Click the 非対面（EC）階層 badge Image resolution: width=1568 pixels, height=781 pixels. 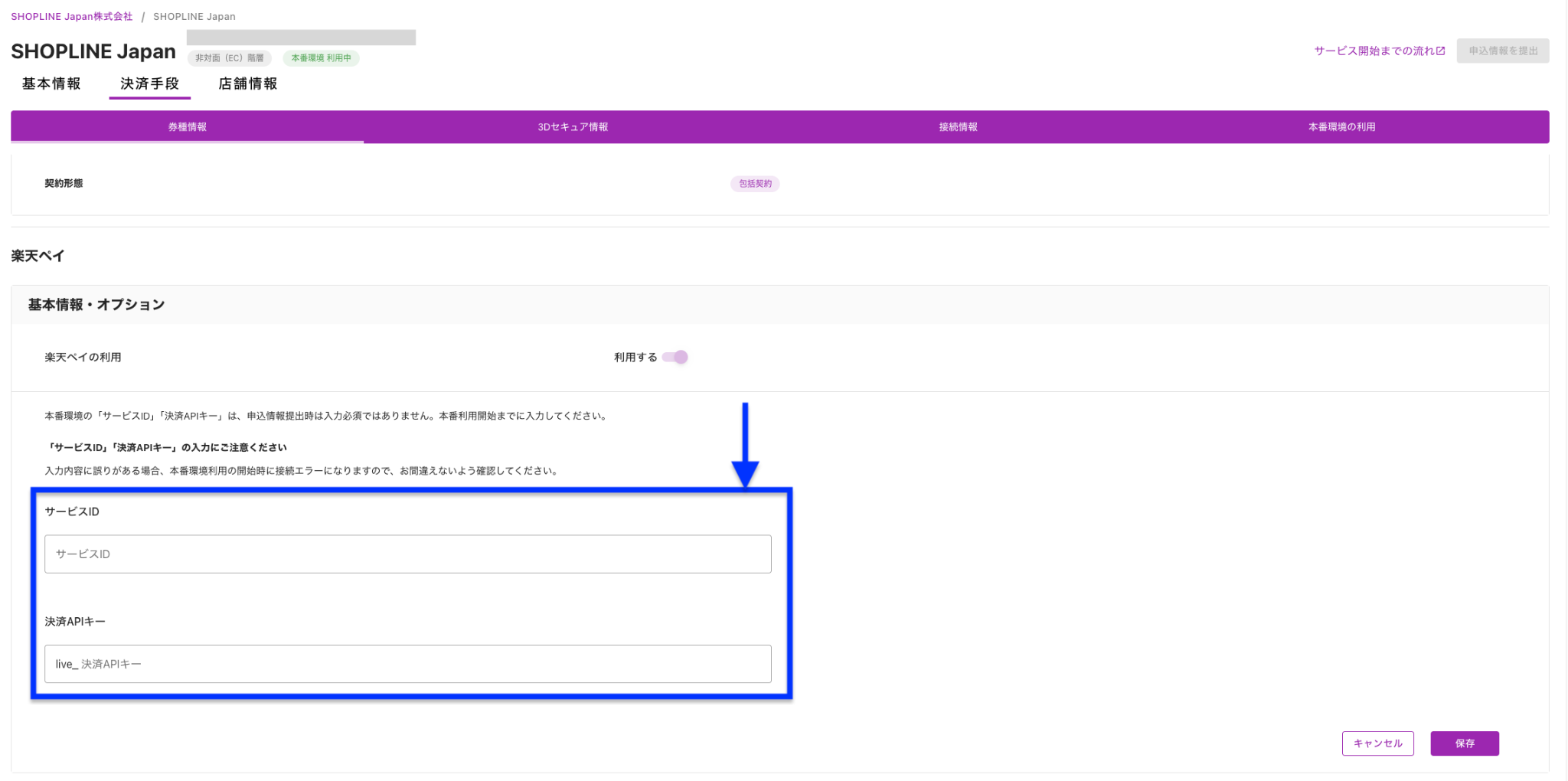pos(230,58)
